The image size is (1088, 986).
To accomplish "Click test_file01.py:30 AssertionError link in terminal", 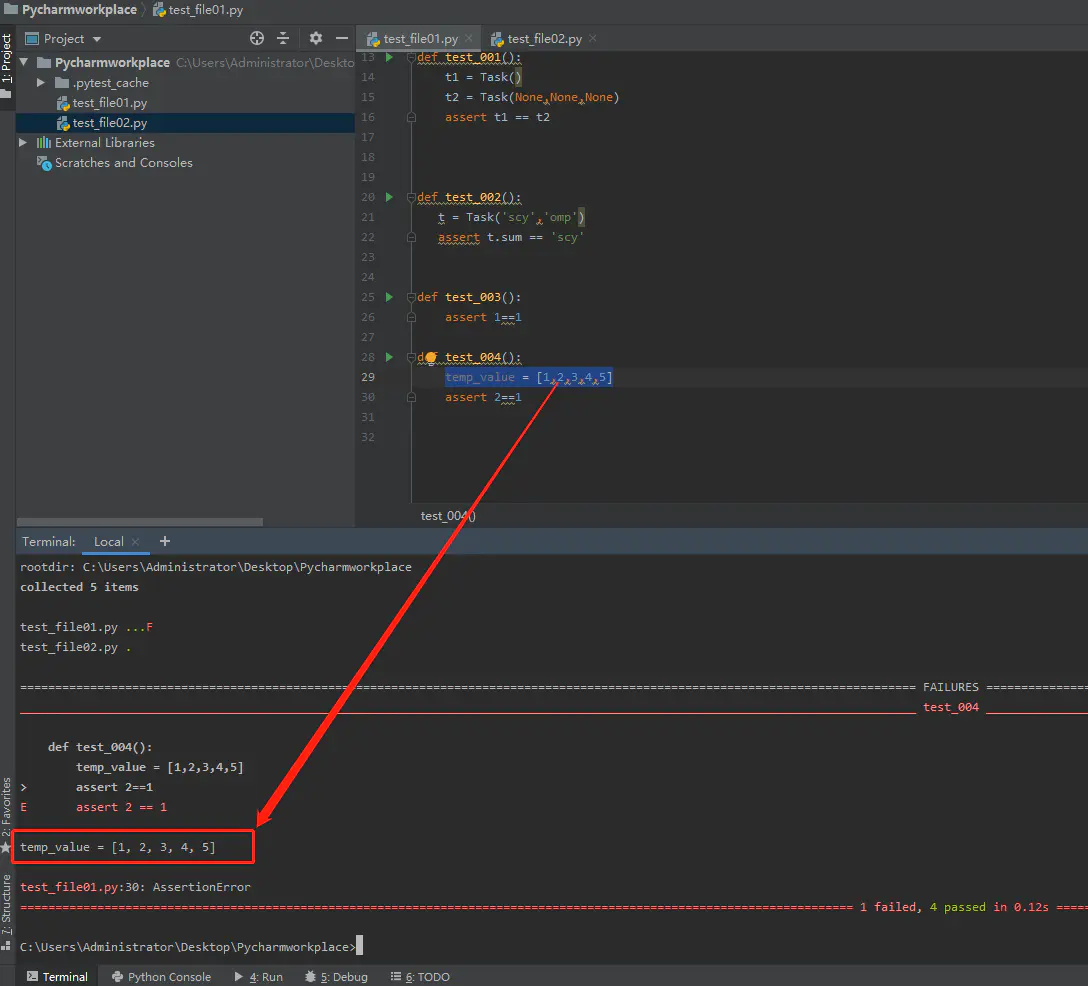I will [135, 887].
